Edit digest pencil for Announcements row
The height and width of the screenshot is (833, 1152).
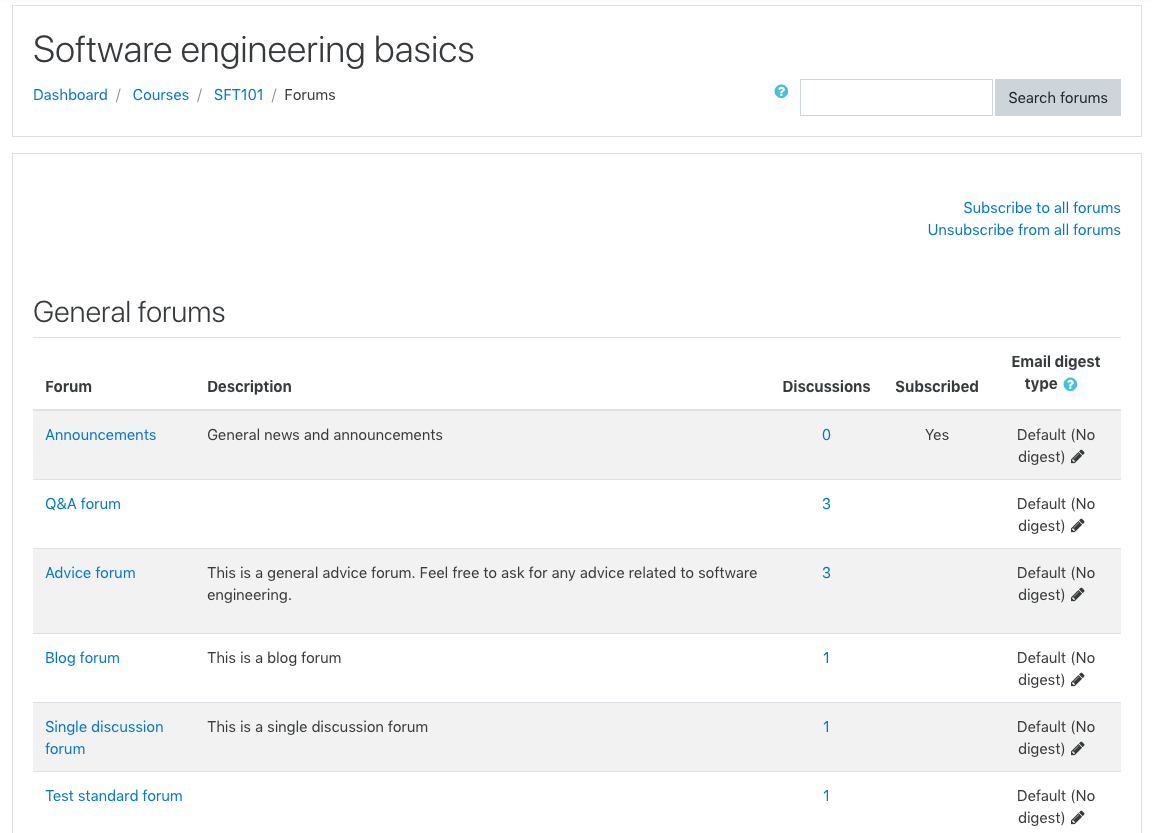point(1078,457)
